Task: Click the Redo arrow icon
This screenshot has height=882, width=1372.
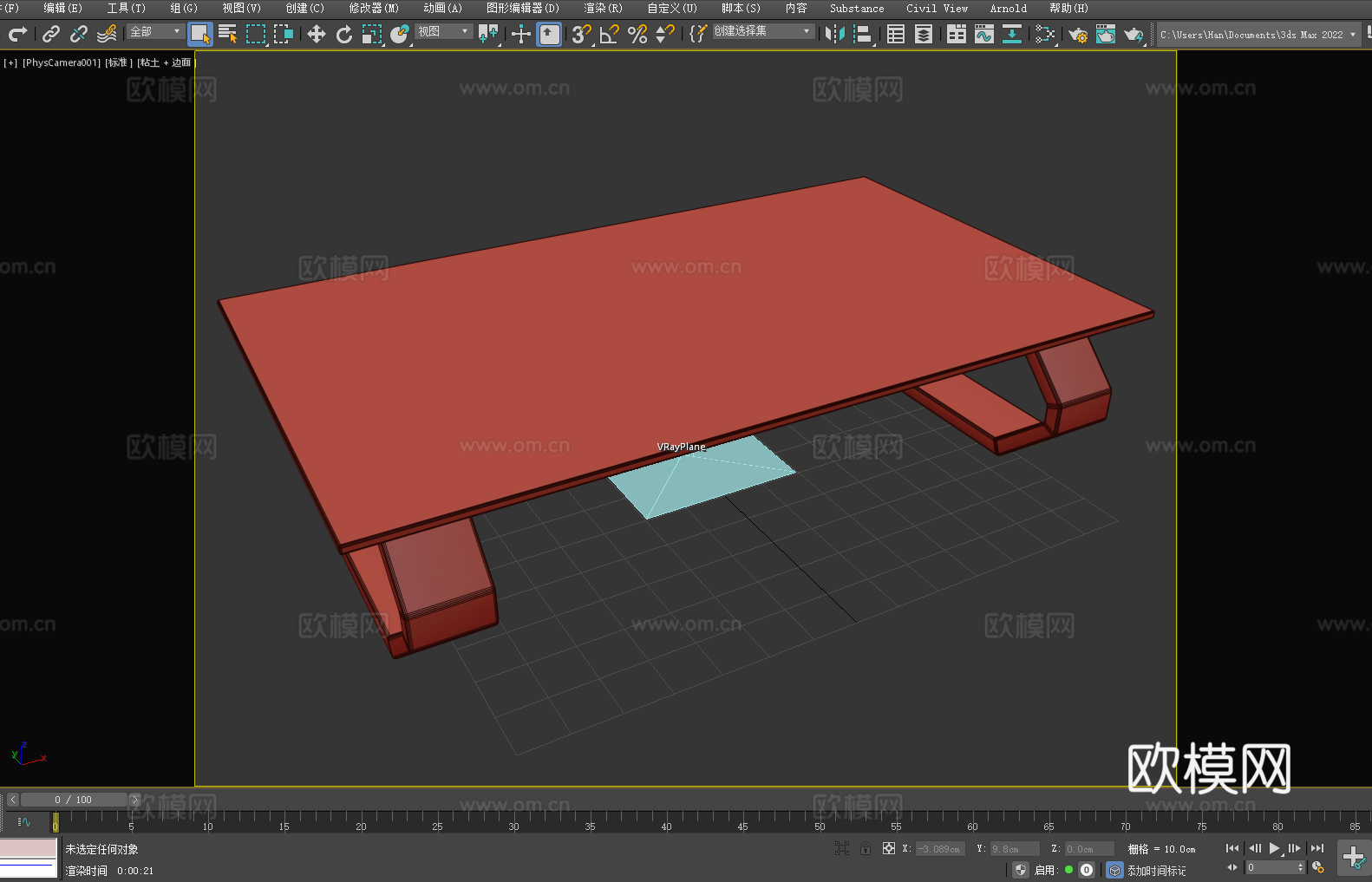Action: 17,34
